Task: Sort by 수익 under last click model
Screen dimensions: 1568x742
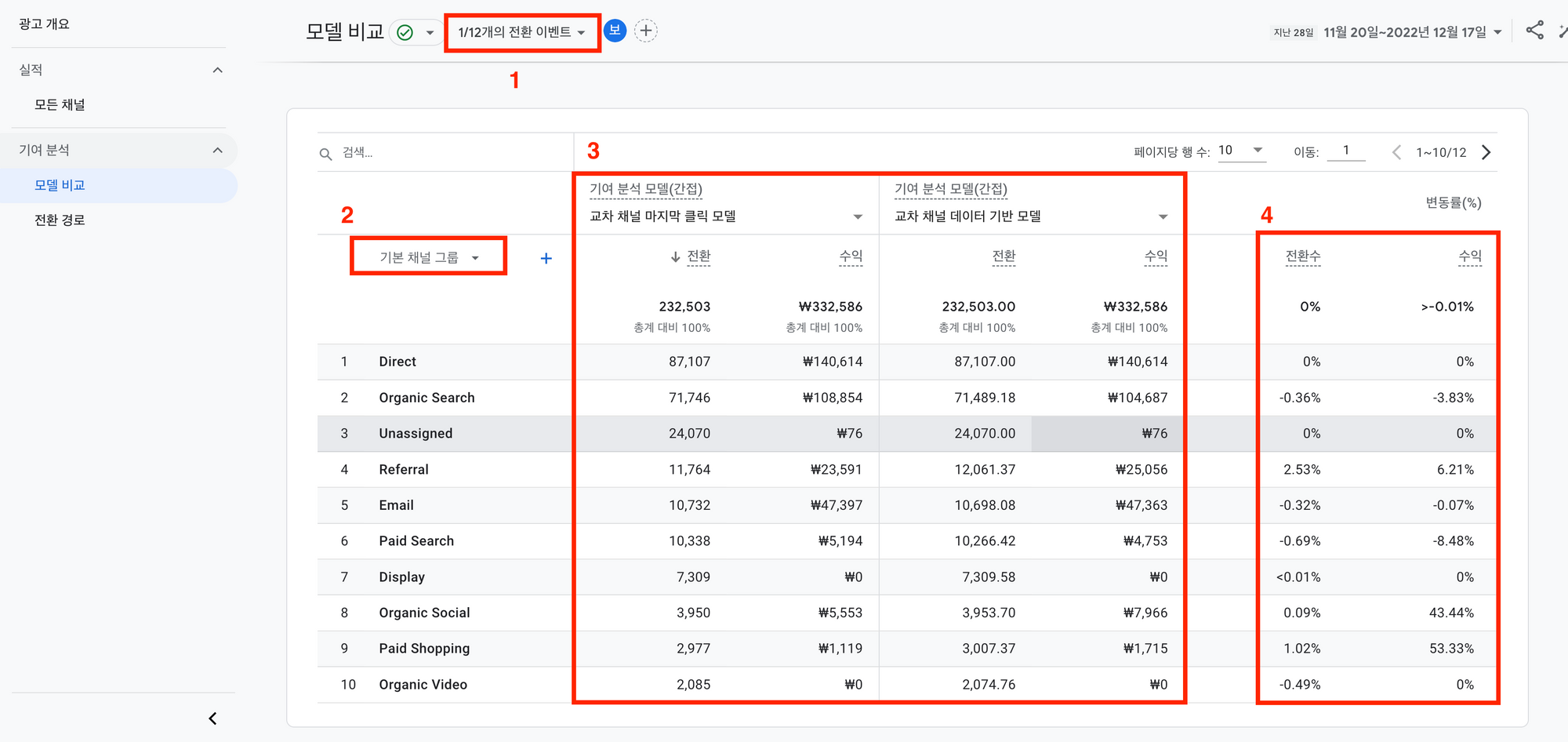Action: pos(851,256)
